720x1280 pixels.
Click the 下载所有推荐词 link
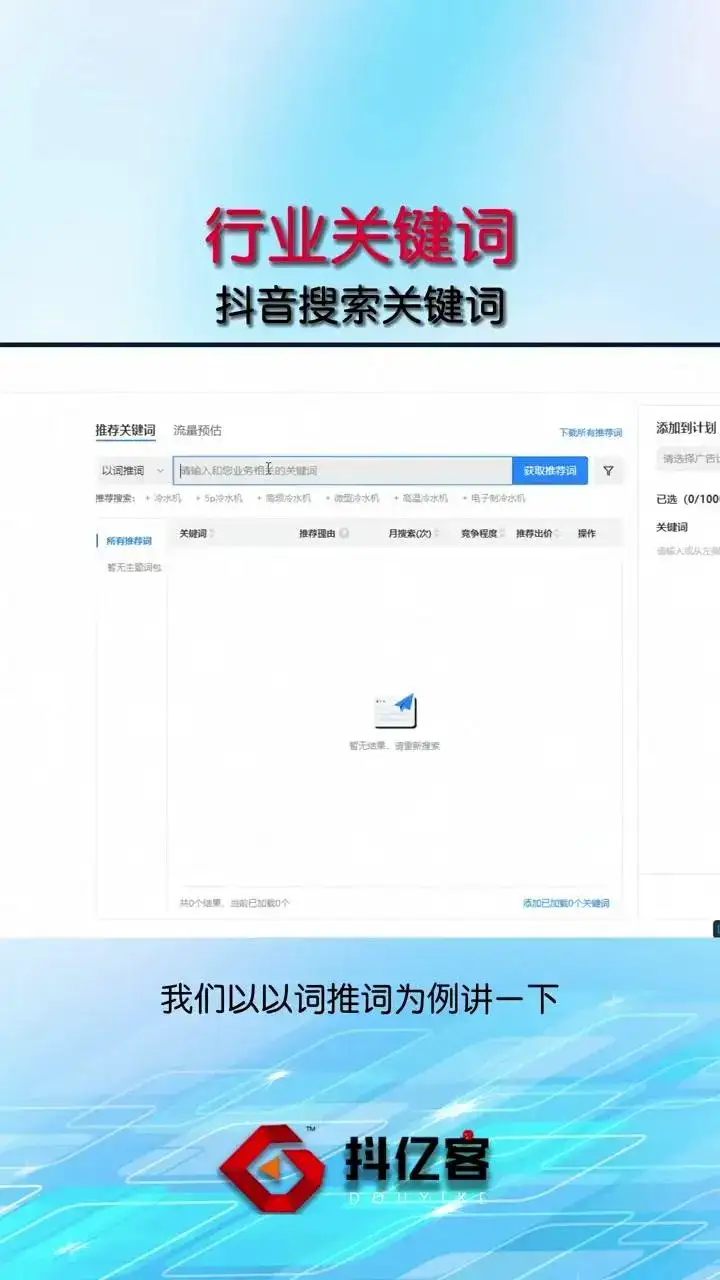pyautogui.click(x=590, y=432)
